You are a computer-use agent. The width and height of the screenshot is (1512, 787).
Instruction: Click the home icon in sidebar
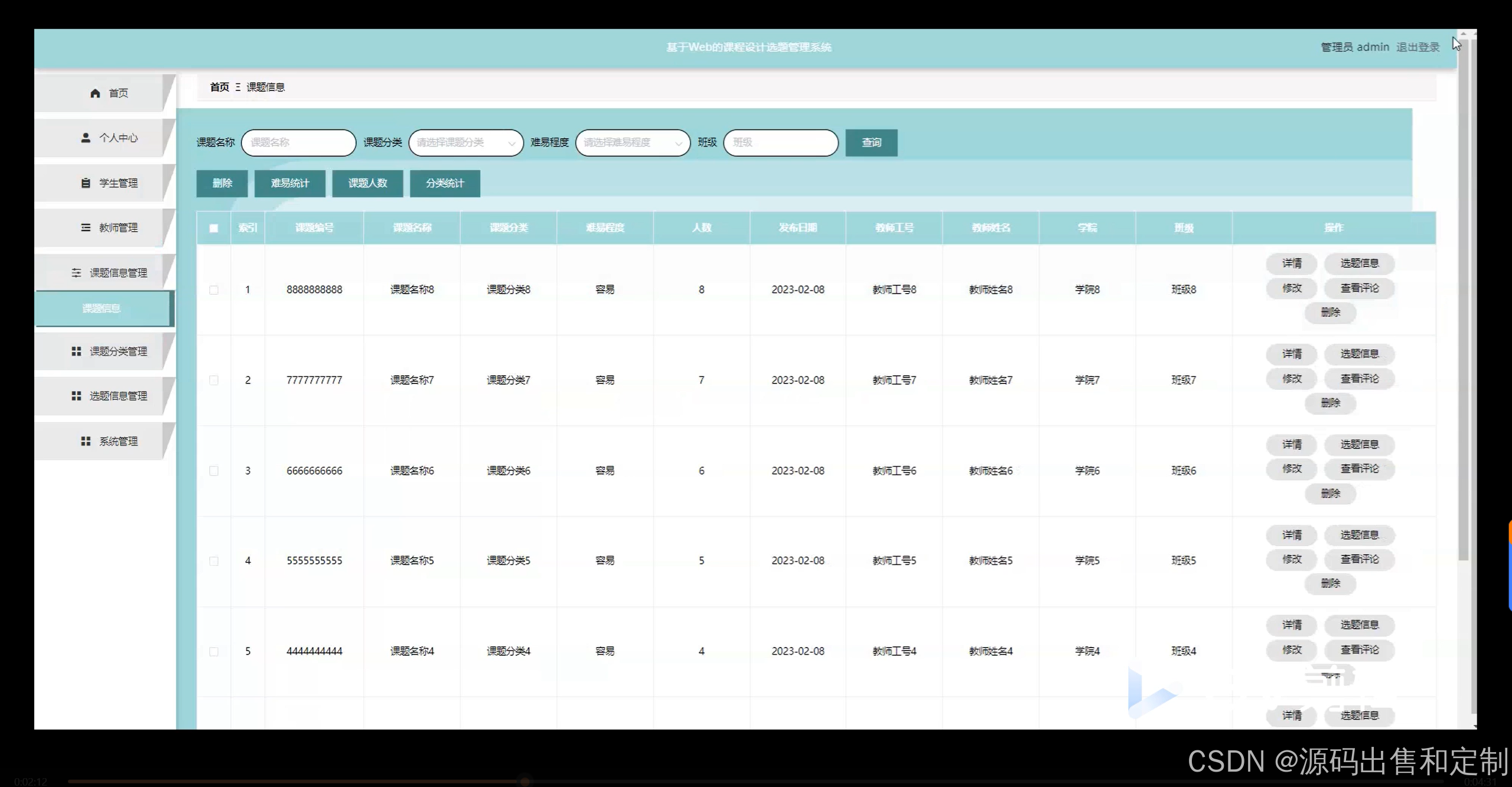tap(95, 93)
